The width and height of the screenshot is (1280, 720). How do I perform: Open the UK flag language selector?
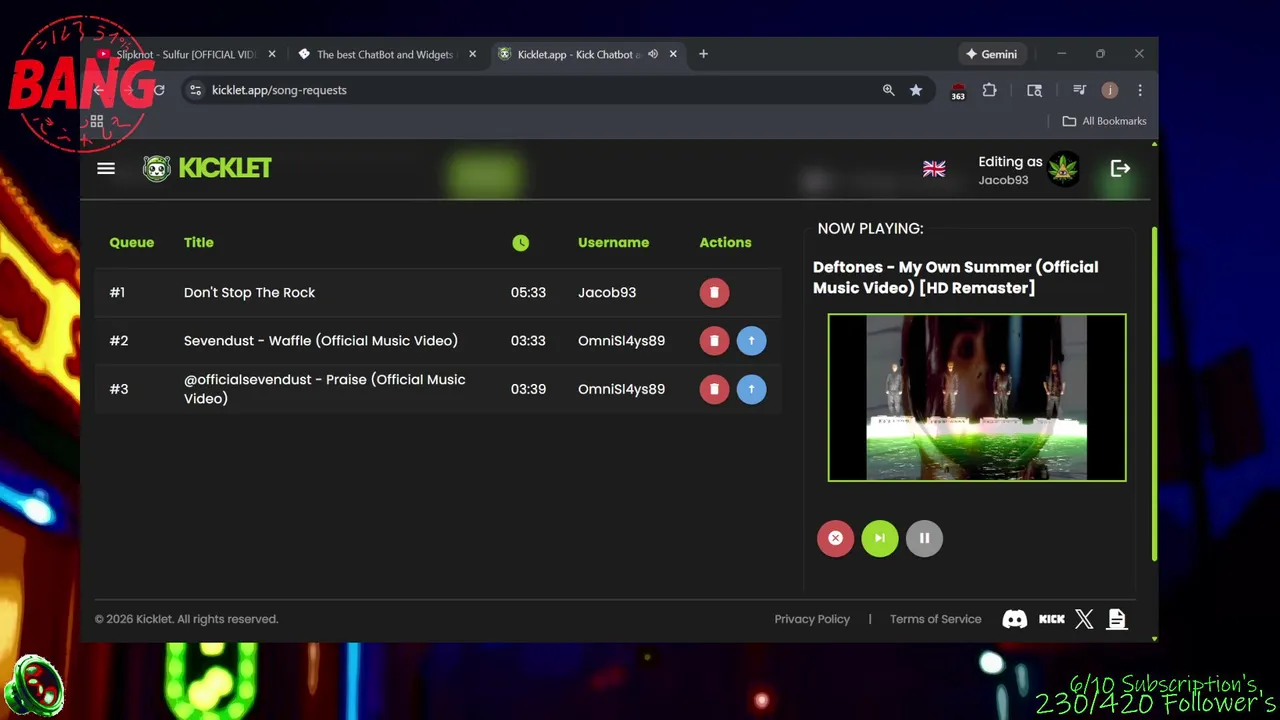[x=934, y=169]
